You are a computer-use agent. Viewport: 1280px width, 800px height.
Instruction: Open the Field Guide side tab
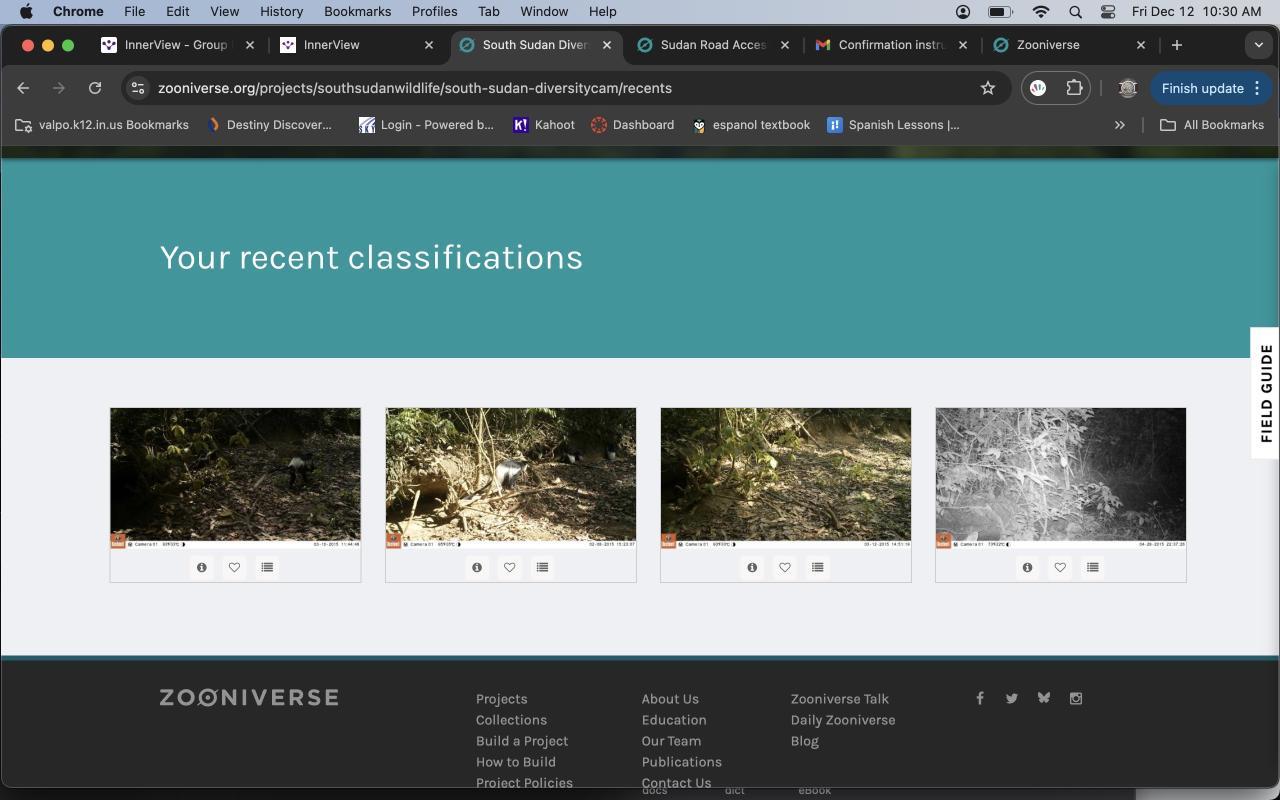click(x=1266, y=393)
